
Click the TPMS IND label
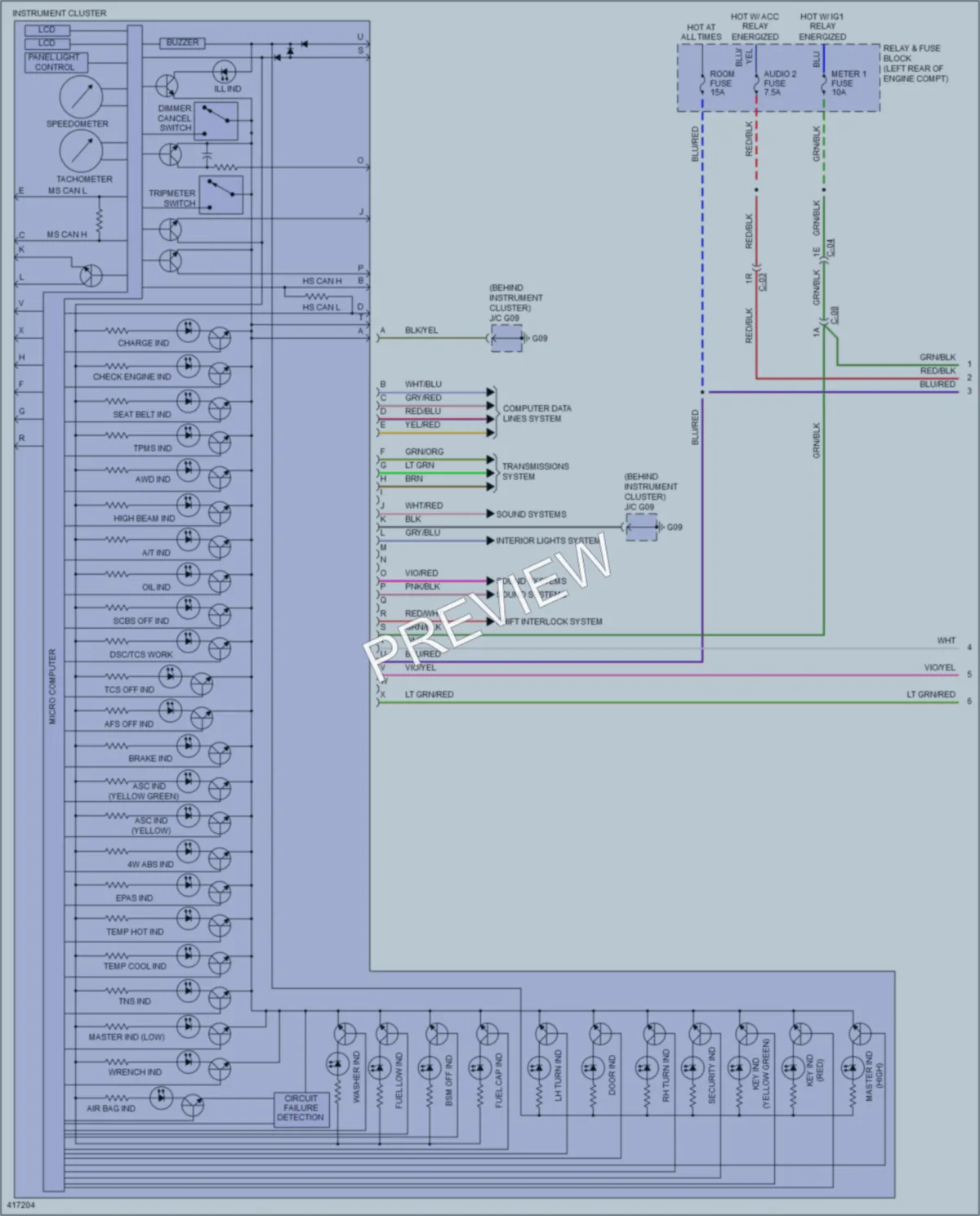point(153,448)
